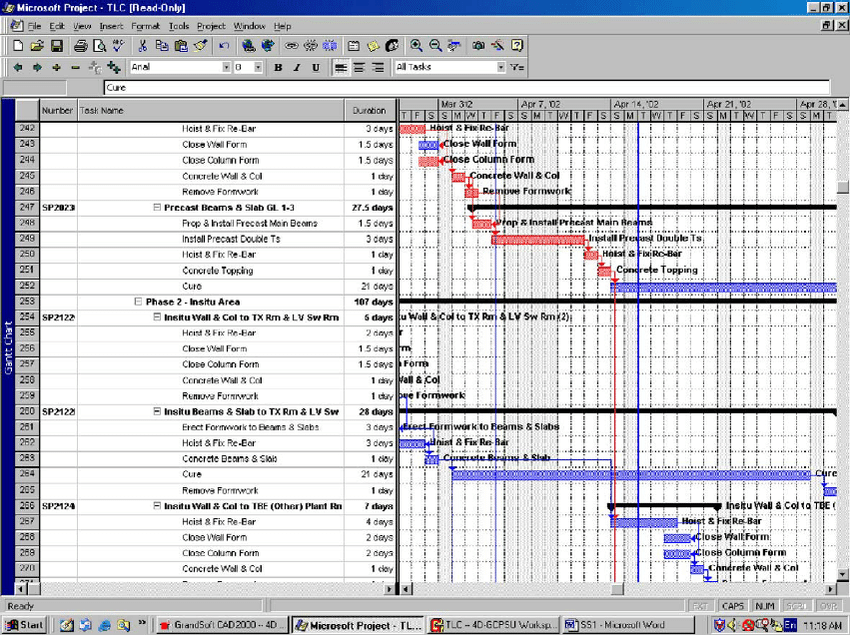Collapse the Phase 2 - Insitu Area group

tap(137, 301)
